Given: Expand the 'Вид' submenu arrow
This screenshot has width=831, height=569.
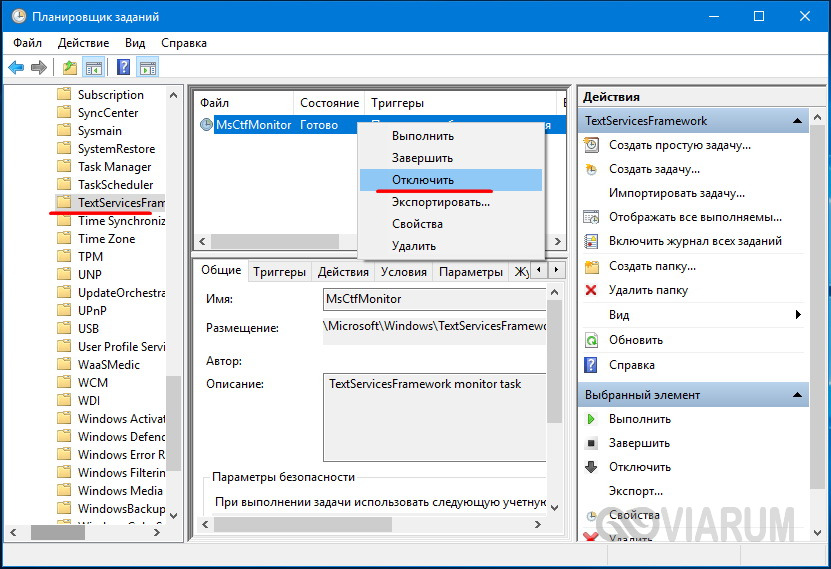Looking at the screenshot, I should 798,315.
